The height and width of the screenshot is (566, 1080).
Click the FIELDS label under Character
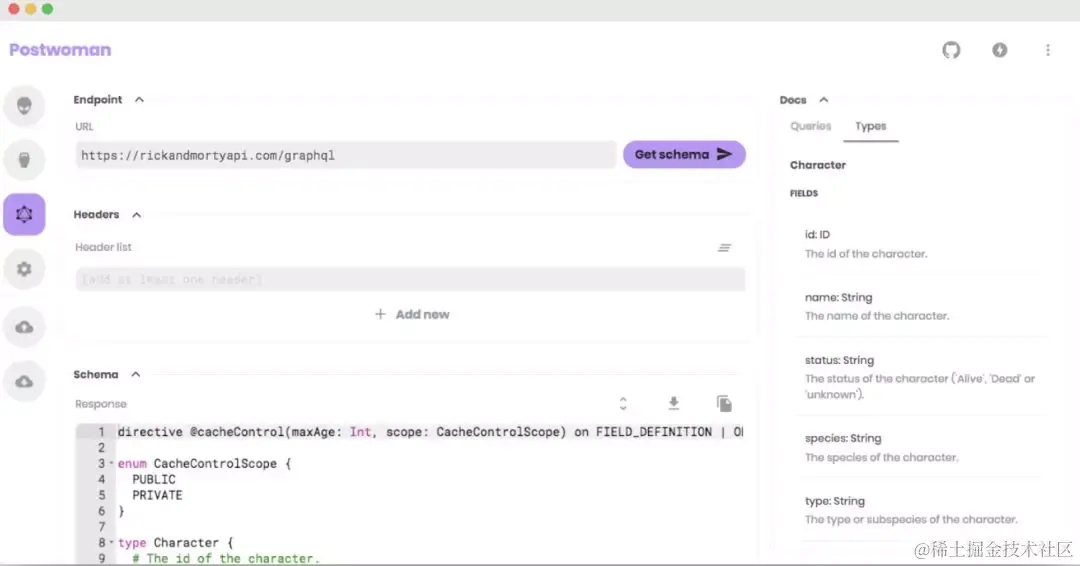pyautogui.click(x=804, y=193)
